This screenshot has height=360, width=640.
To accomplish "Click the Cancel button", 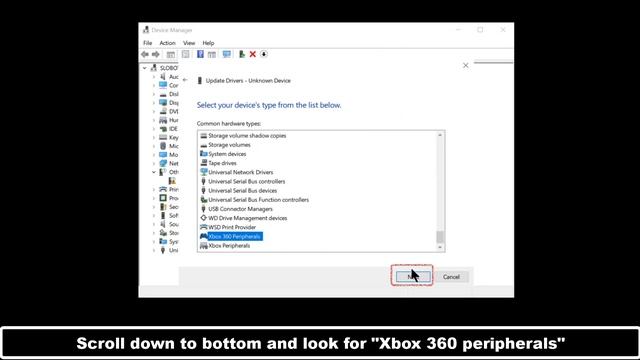I will [x=451, y=277].
